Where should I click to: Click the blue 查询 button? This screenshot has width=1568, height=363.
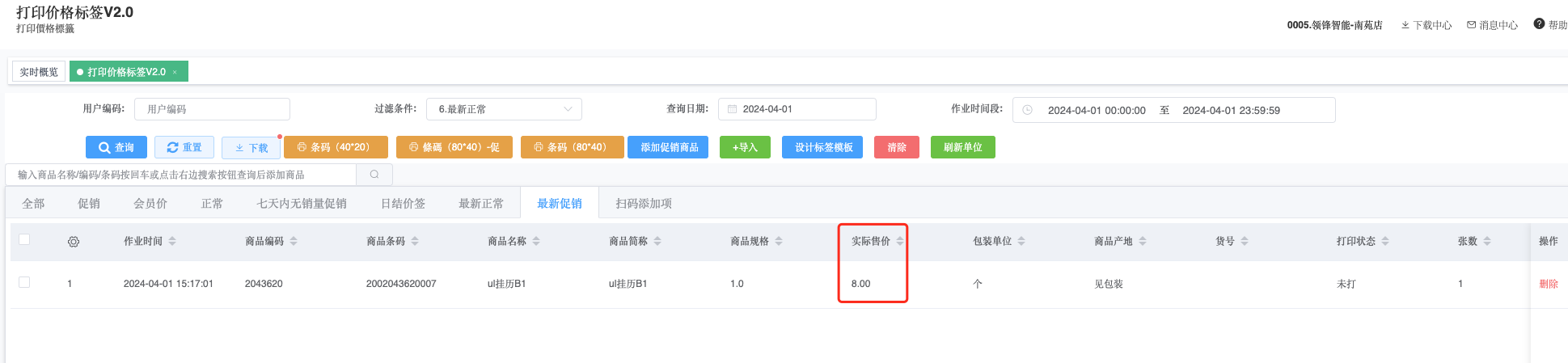pos(116,147)
